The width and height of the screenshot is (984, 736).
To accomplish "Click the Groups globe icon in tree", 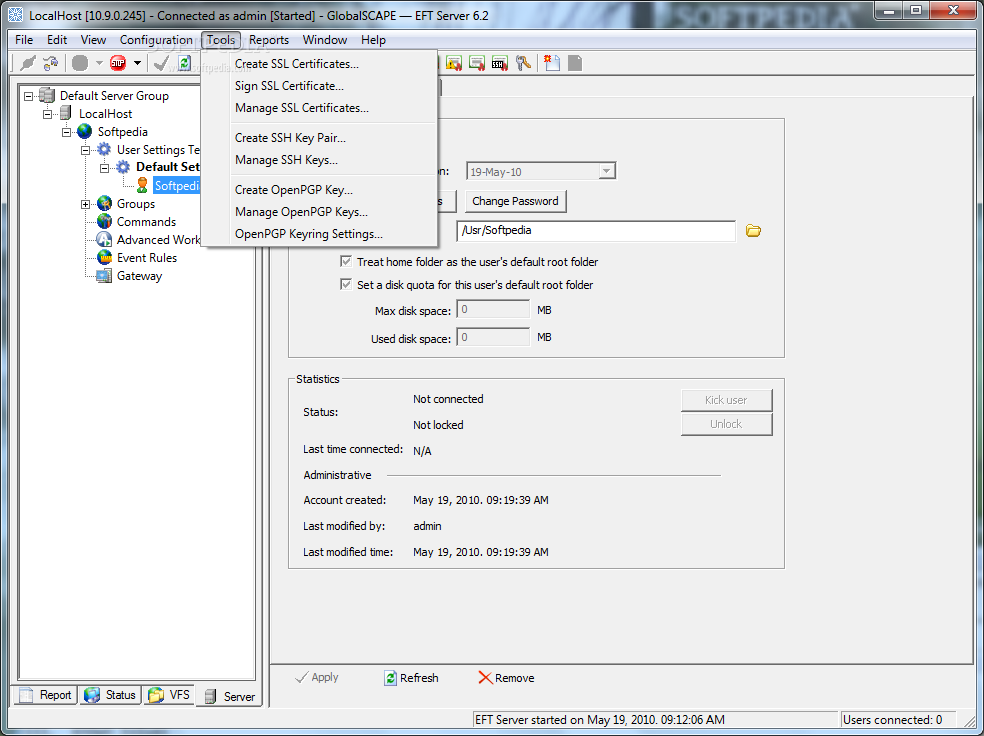I will (104, 203).
